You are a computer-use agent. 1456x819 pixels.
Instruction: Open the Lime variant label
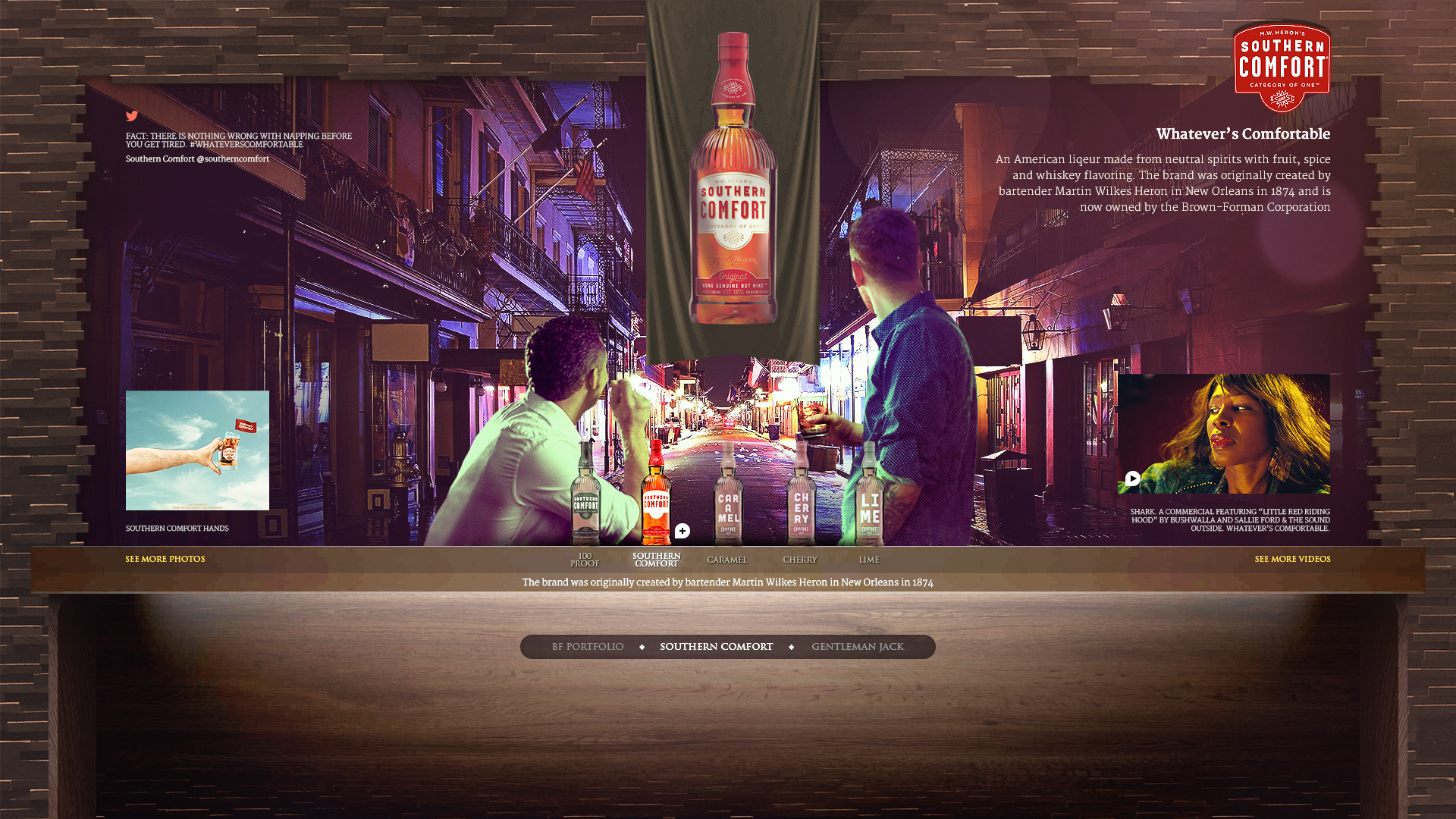point(869,560)
